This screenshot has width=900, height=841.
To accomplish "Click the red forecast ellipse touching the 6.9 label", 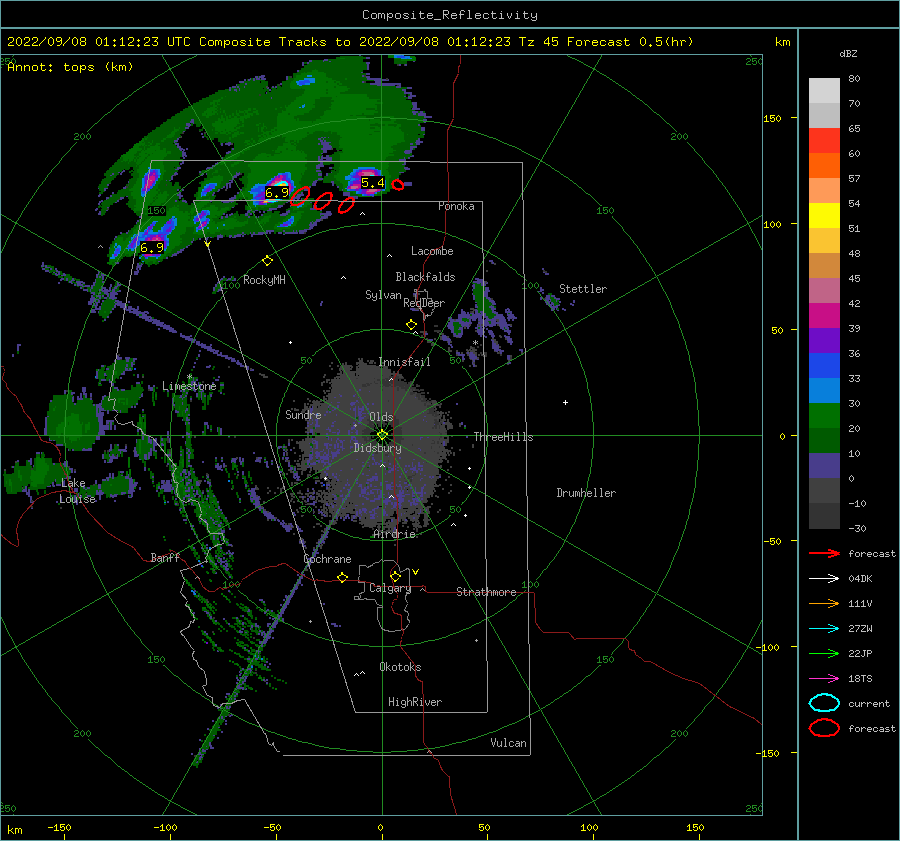I will 300,196.
